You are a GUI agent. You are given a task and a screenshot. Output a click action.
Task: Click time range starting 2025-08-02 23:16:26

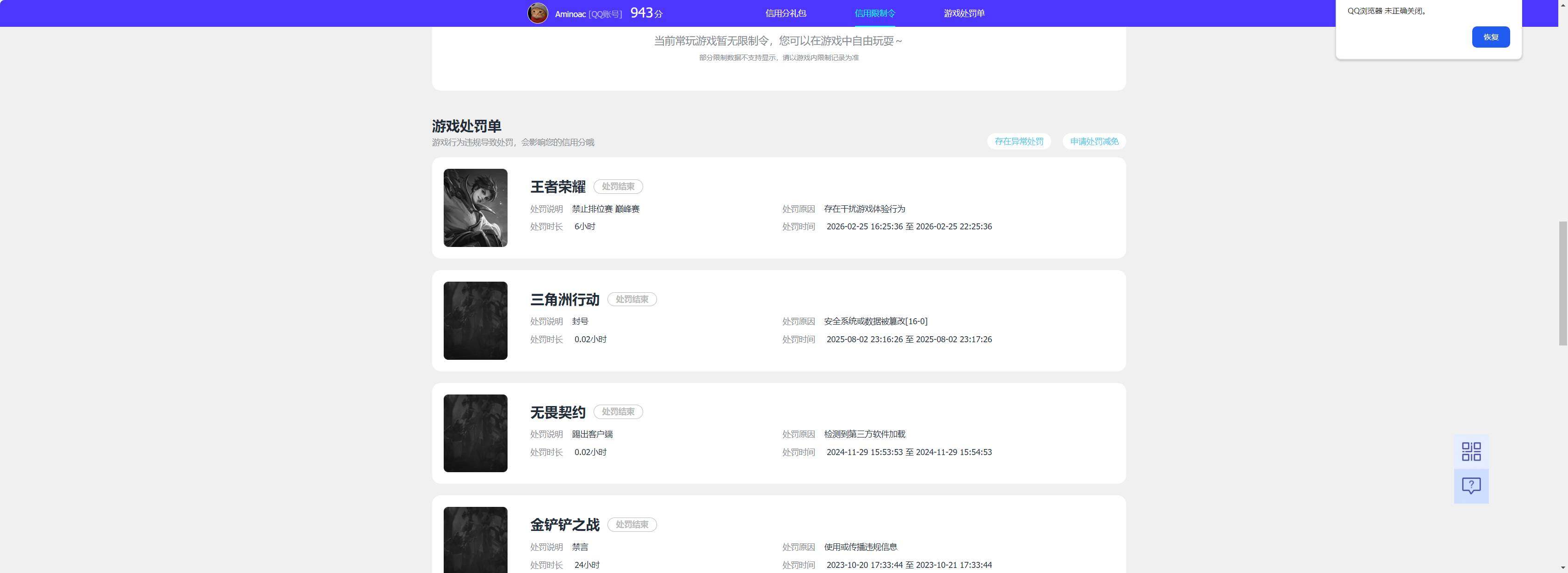pos(909,339)
